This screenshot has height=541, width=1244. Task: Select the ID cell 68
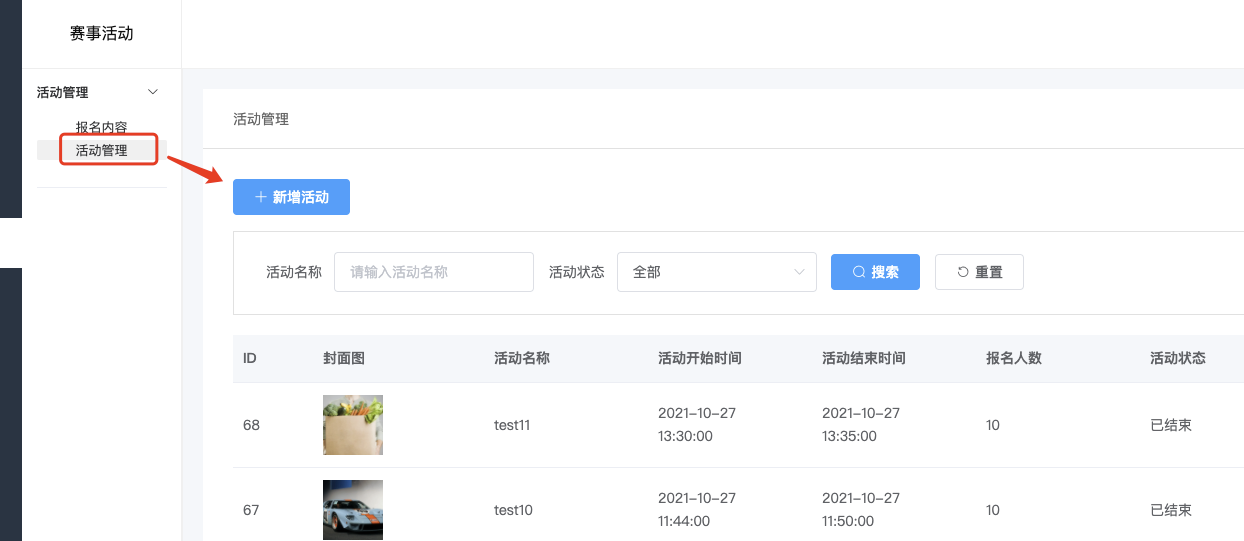(x=251, y=425)
